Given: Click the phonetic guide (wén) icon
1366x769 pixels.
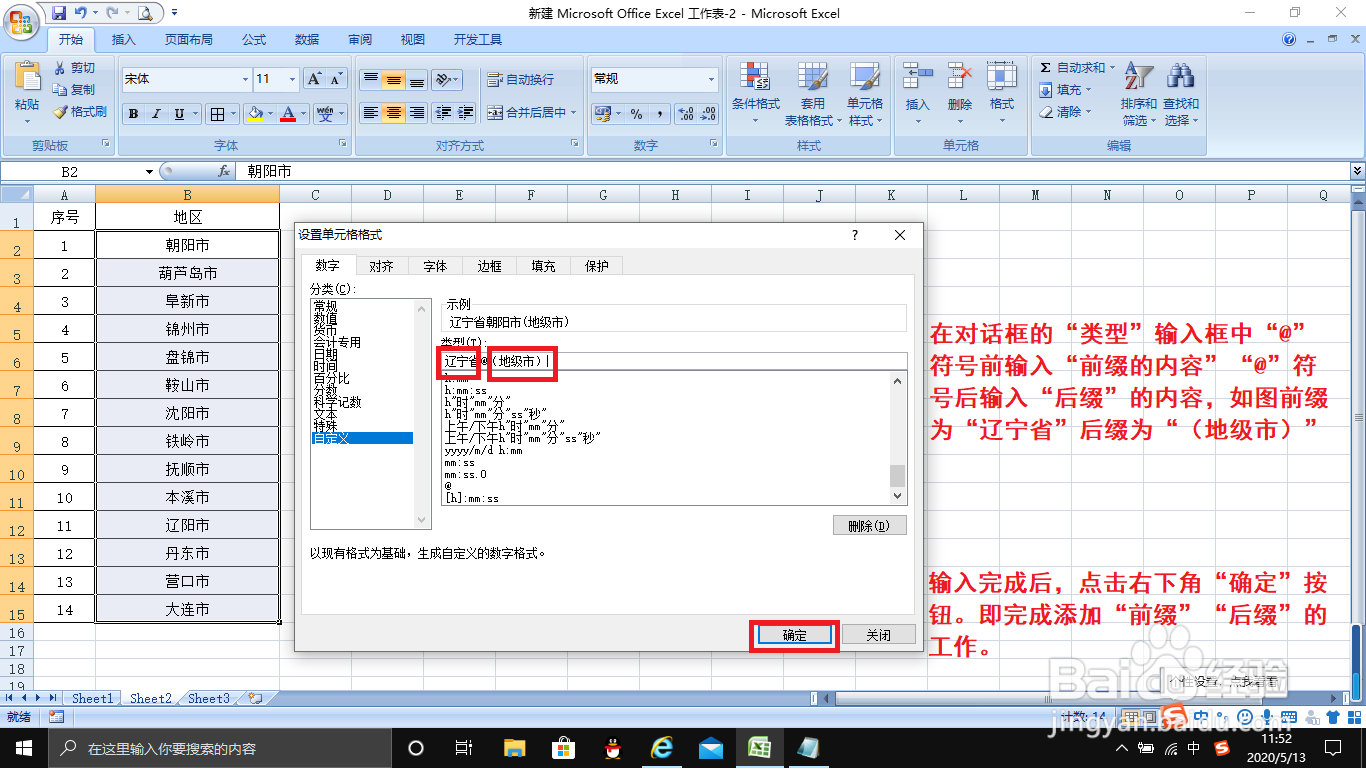Looking at the screenshot, I should 325,114.
